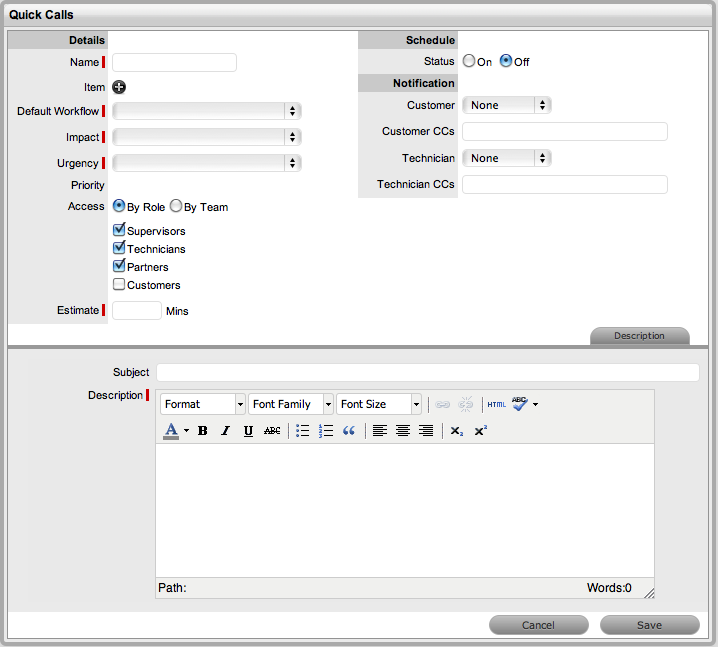Click the insert link icon
Viewport: 718px width, 647px height.
click(442, 404)
